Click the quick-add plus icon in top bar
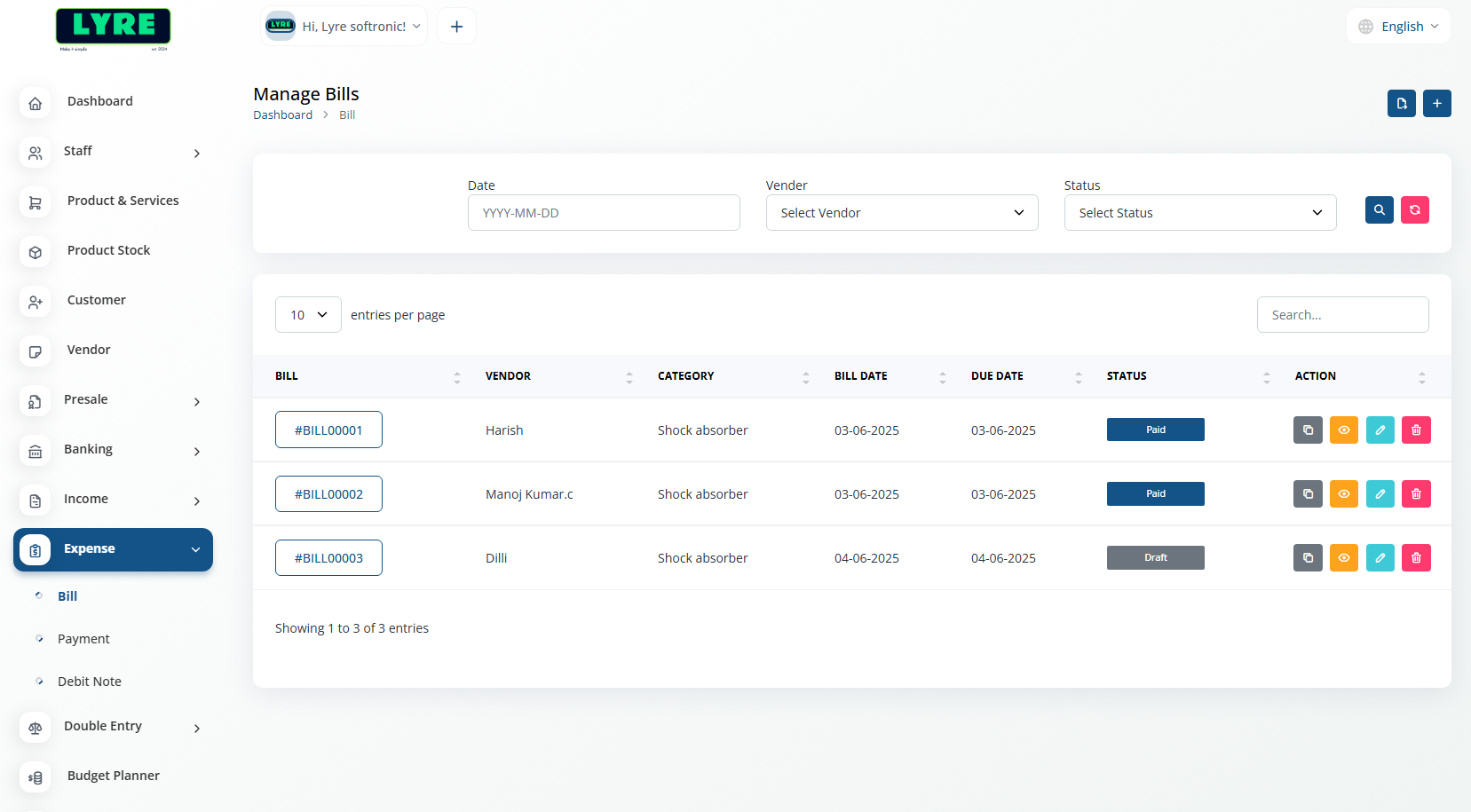Viewport: 1471px width, 812px height. pyautogui.click(x=456, y=27)
